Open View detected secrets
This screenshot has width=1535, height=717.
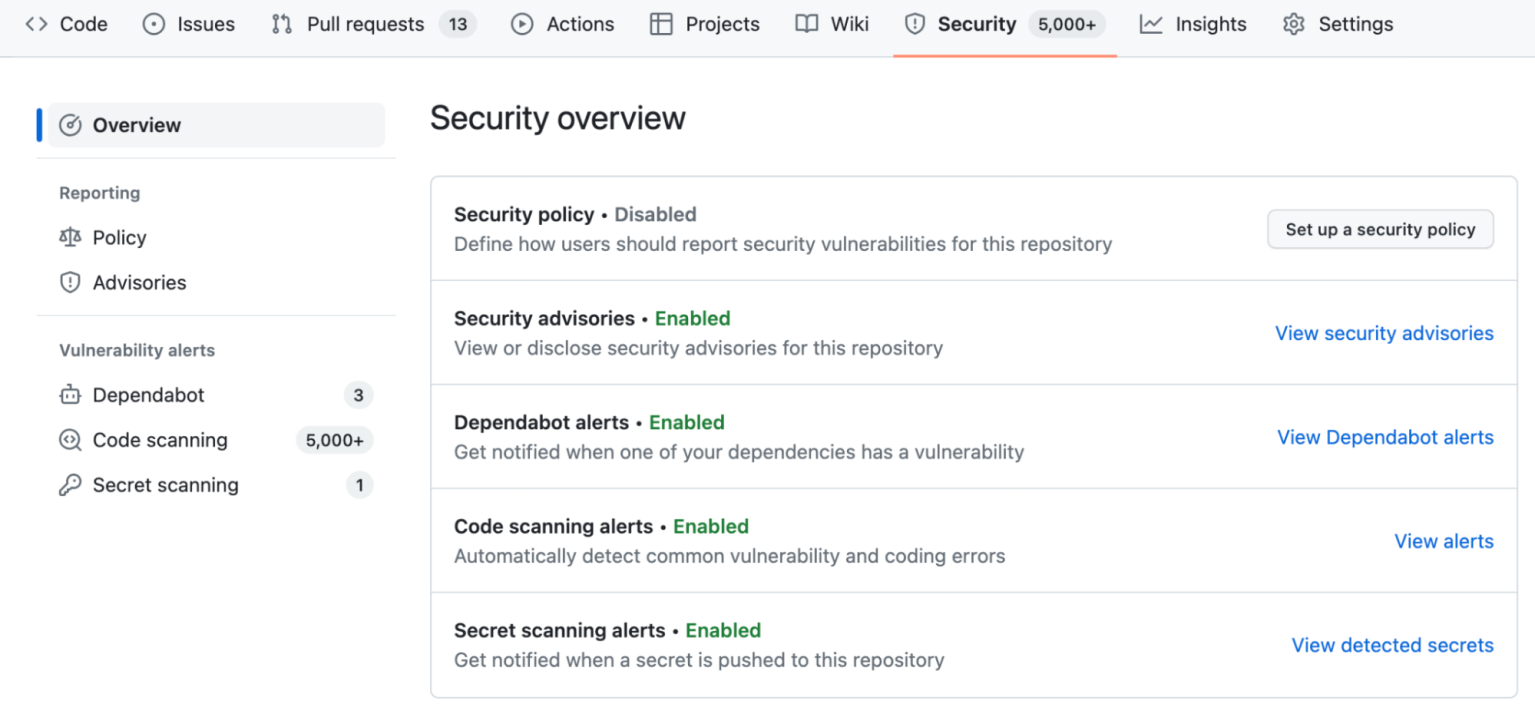click(1392, 645)
